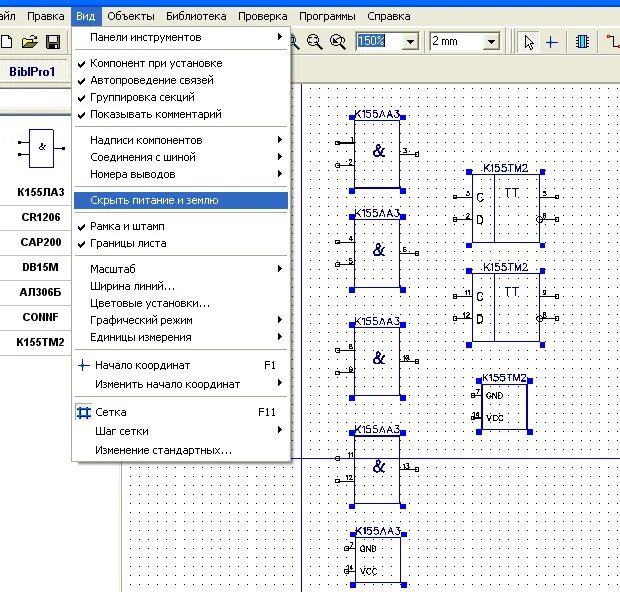
Task: Disable Рамка и штамп checkbox
Action: coord(127,226)
